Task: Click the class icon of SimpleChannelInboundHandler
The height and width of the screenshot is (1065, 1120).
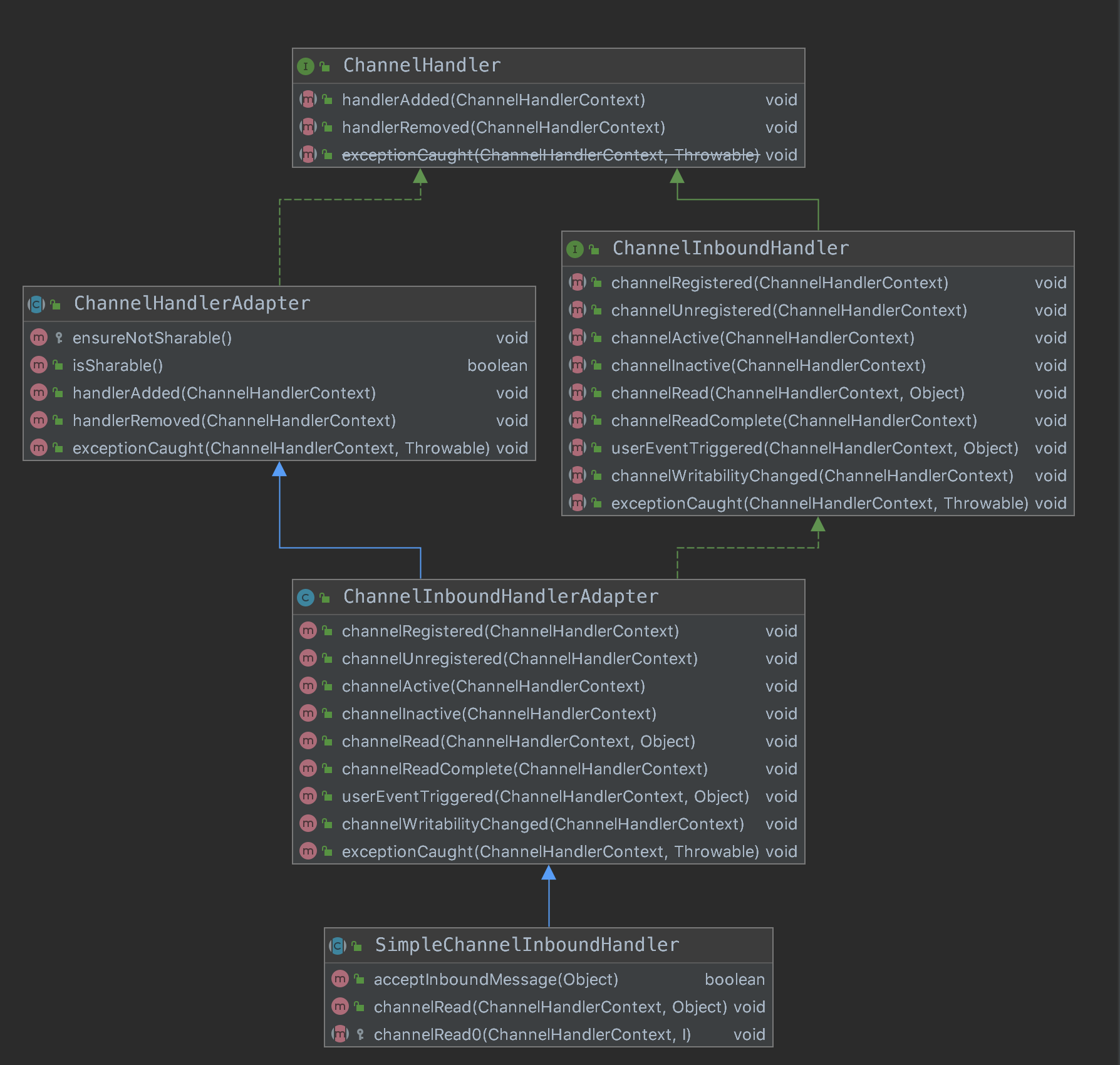Action: pyautogui.click(x=338, y=945)
